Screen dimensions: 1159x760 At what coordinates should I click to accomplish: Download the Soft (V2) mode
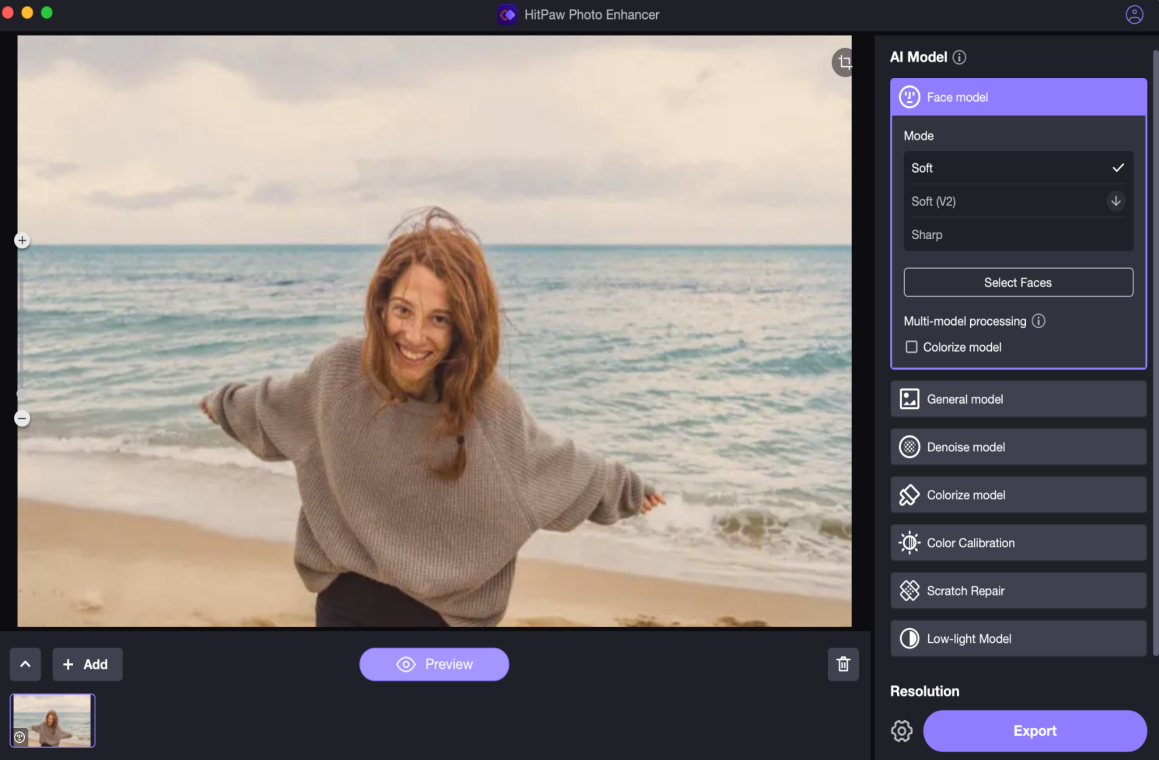(x=1115, y=201)
